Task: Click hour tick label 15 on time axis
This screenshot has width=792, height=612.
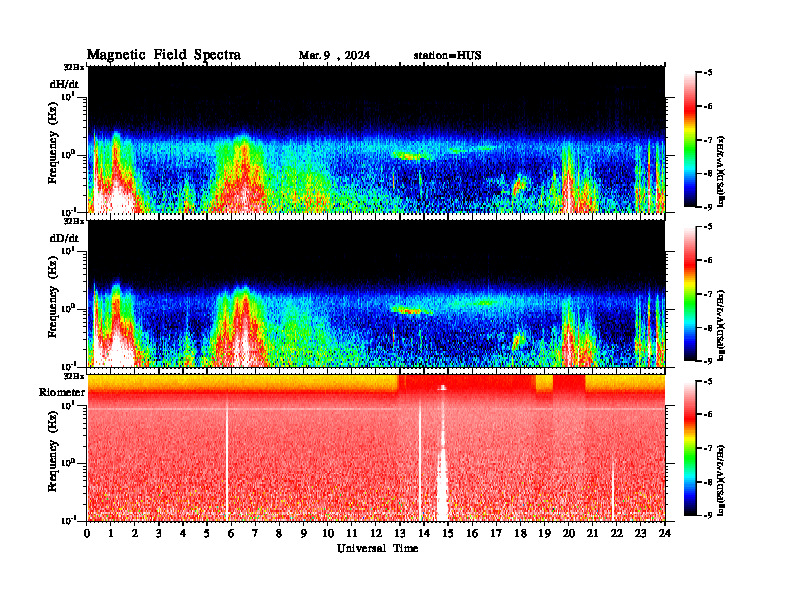Action: (x=448, y=533)
